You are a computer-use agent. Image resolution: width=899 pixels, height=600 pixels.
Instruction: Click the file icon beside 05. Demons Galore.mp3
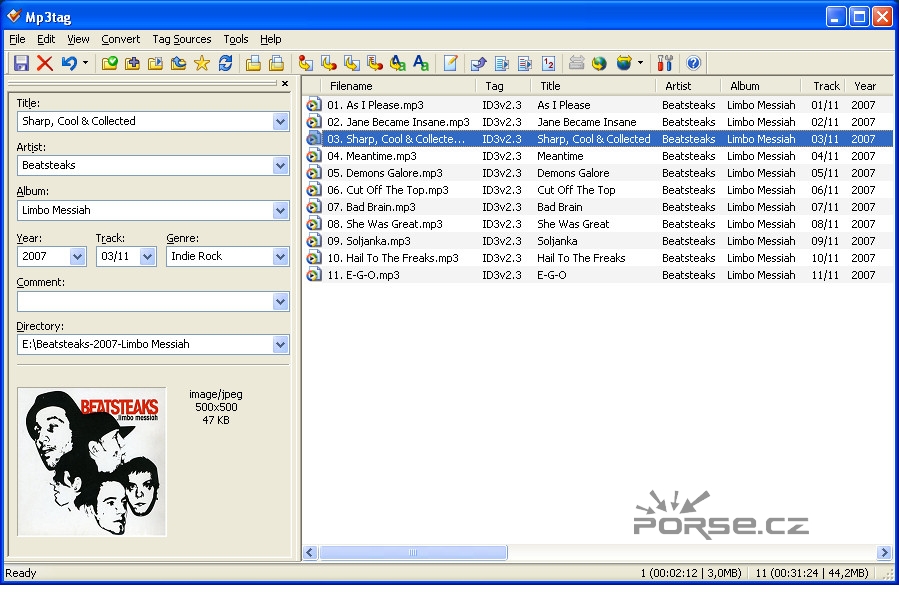pyautogui.click(x=314, y=173)
